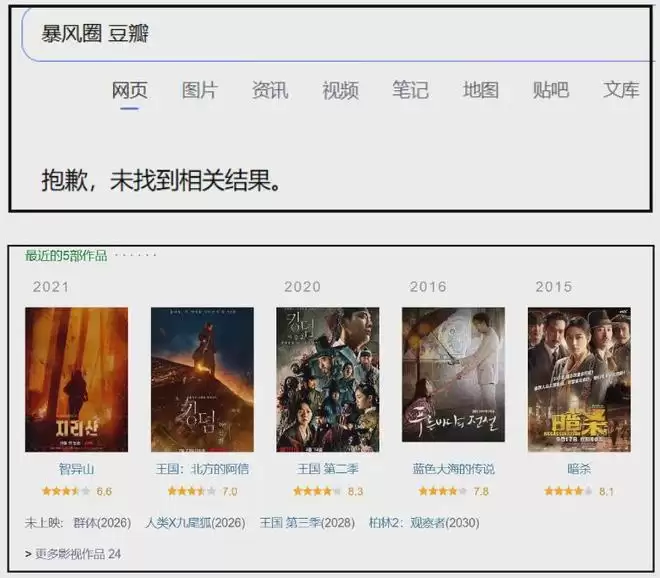Click the star rating under 王国 第二季
This screenshot has width=660, height=578.
click(317, 491)
